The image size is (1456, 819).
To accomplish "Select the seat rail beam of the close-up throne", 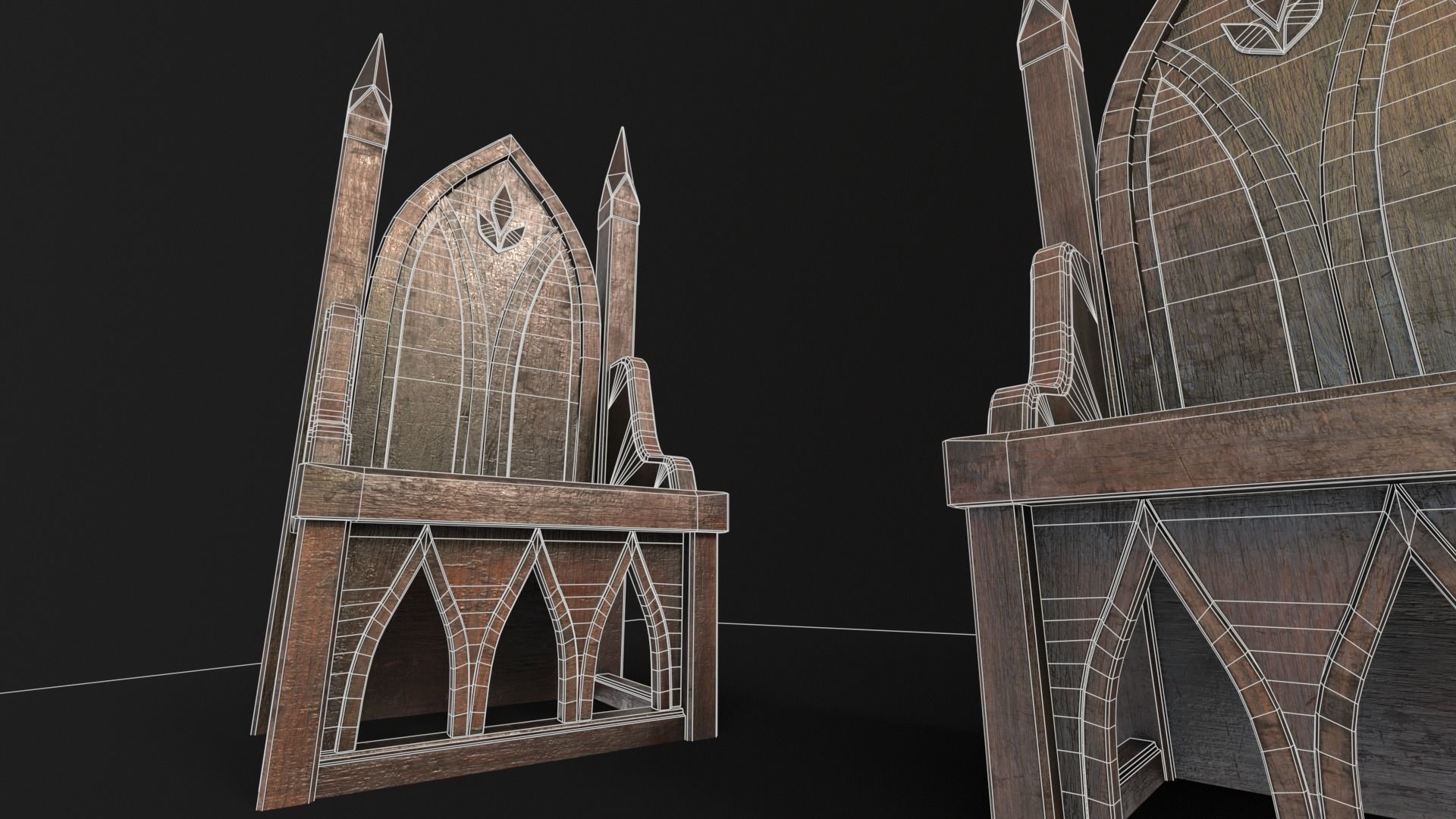I will pos(1198,443).
